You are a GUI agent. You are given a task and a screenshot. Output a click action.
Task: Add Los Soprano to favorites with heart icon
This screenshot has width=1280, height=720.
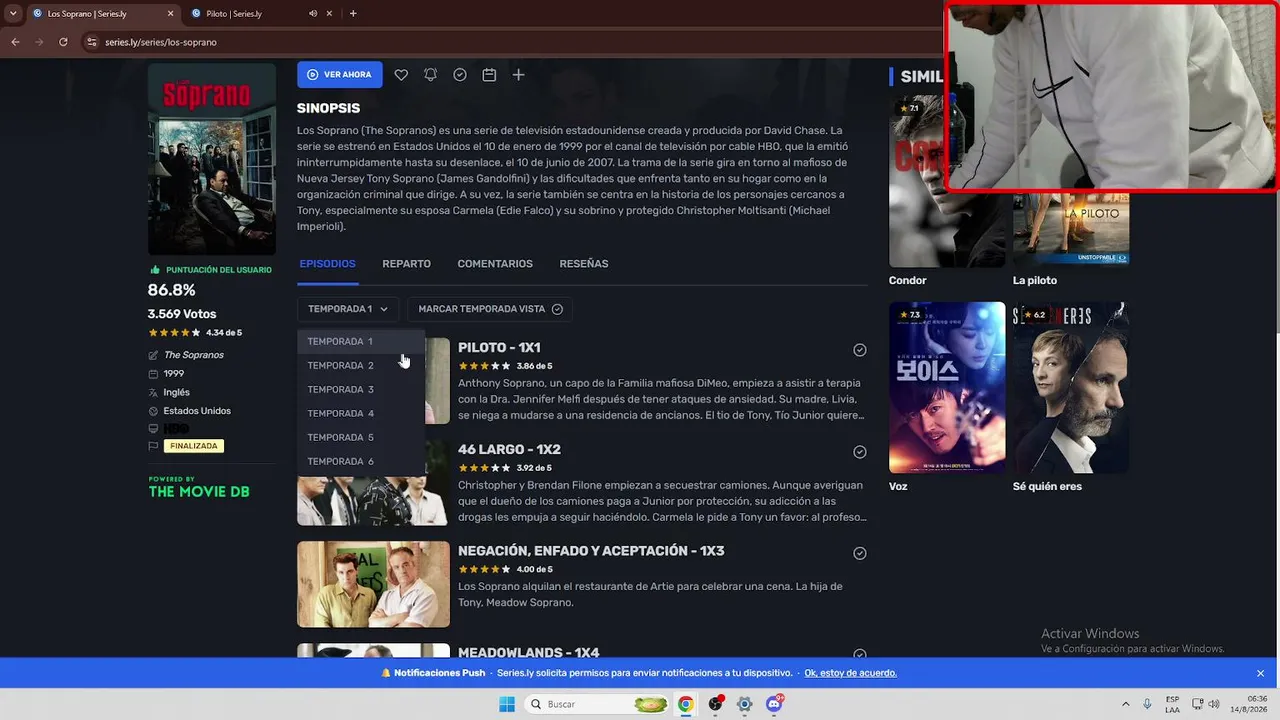[401, 75]
